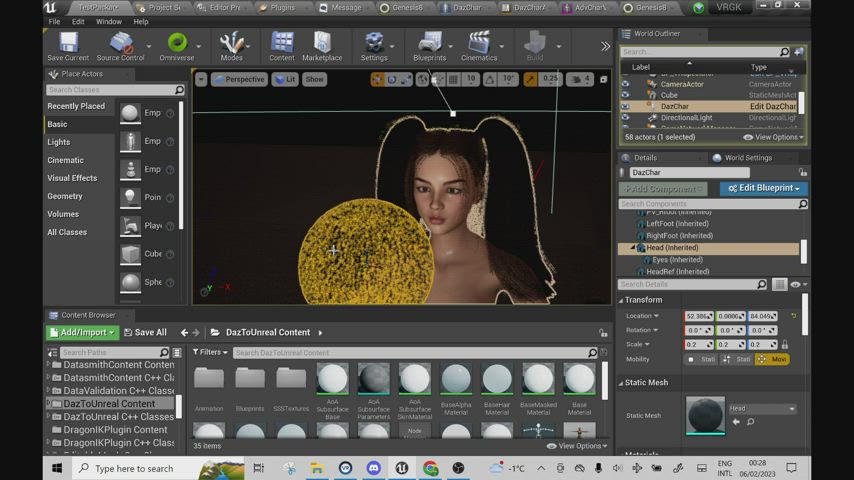Click the Edit DazChar link in the outliner
The width and height of the screenshot is (854, 480).
tap(772, 106)
